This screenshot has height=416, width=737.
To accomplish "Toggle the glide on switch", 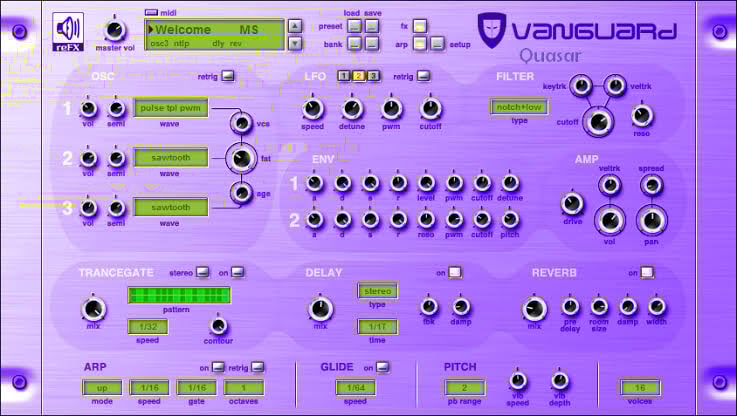I will coord(383,367).
